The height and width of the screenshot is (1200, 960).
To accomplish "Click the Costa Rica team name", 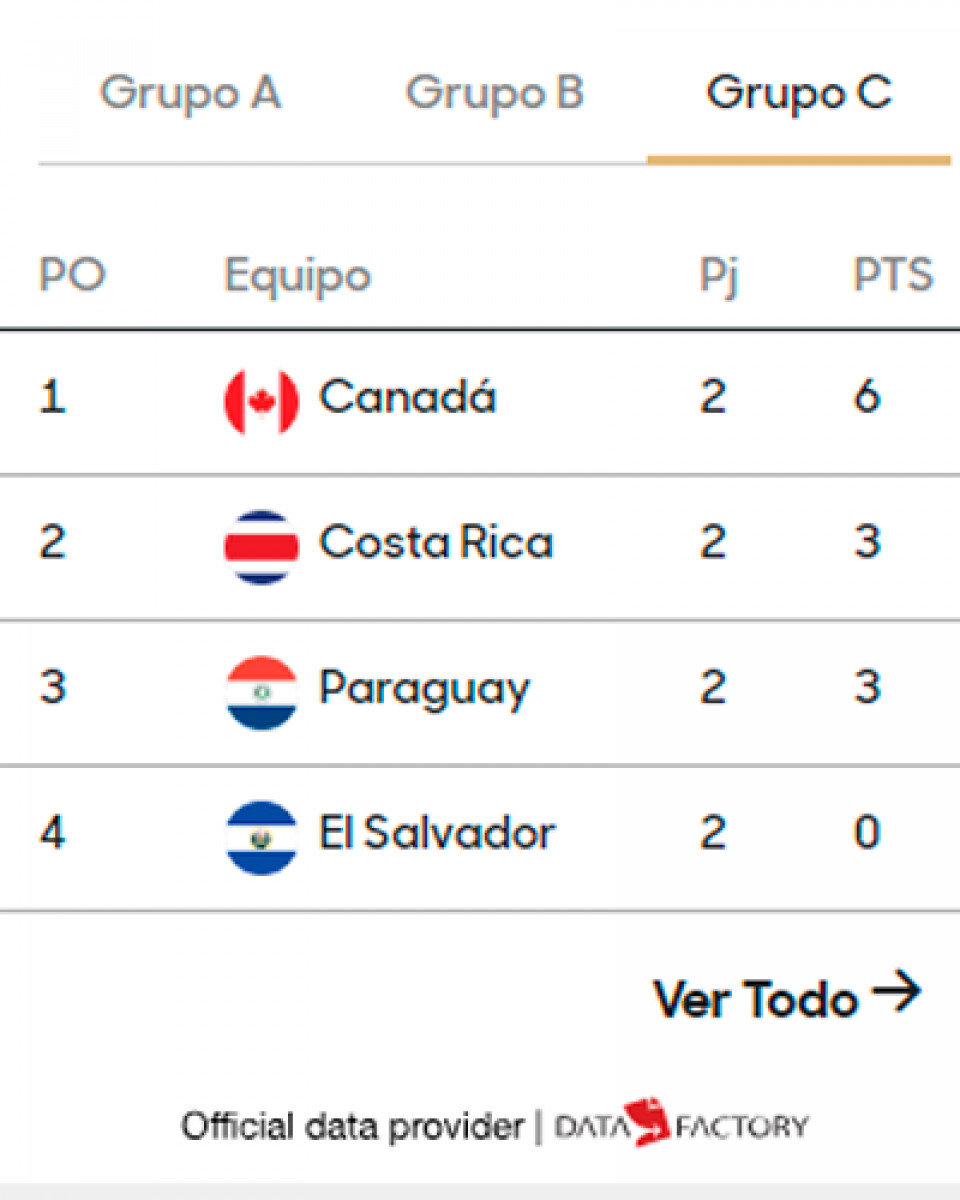I will (x=436, y=543).
